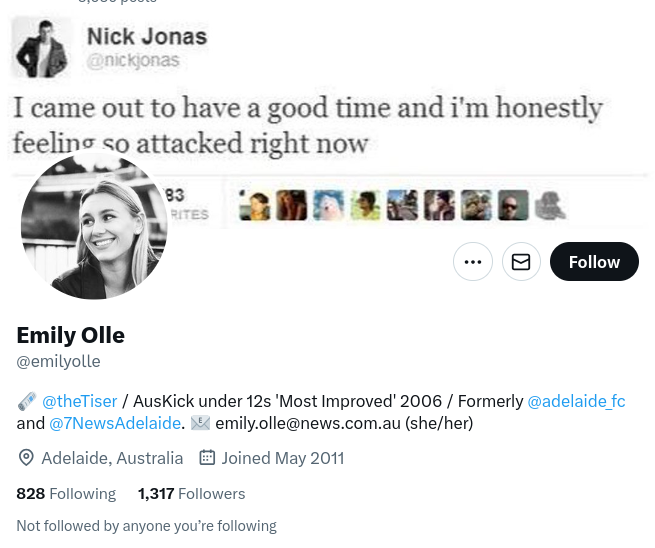Click the envelope message icon

pyautogui.click(x=521, y=262)
